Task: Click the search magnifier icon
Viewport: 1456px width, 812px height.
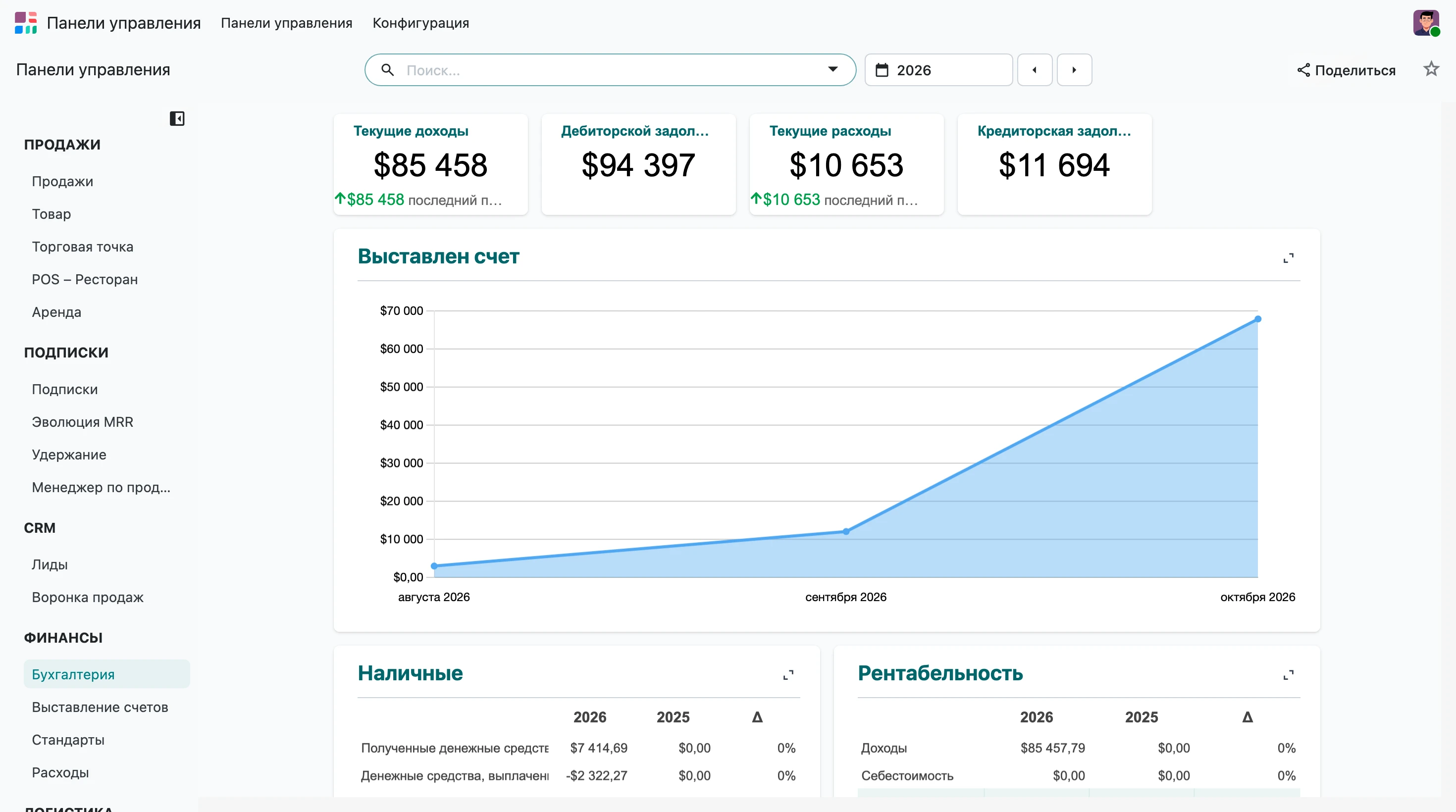Action: point(387,70)
